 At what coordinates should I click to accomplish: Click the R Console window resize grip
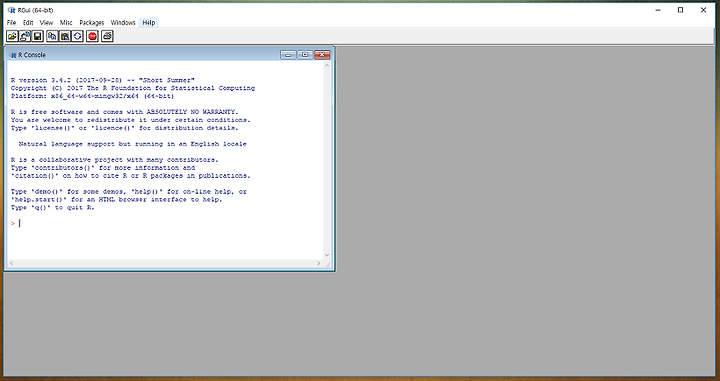coord(327,264)
